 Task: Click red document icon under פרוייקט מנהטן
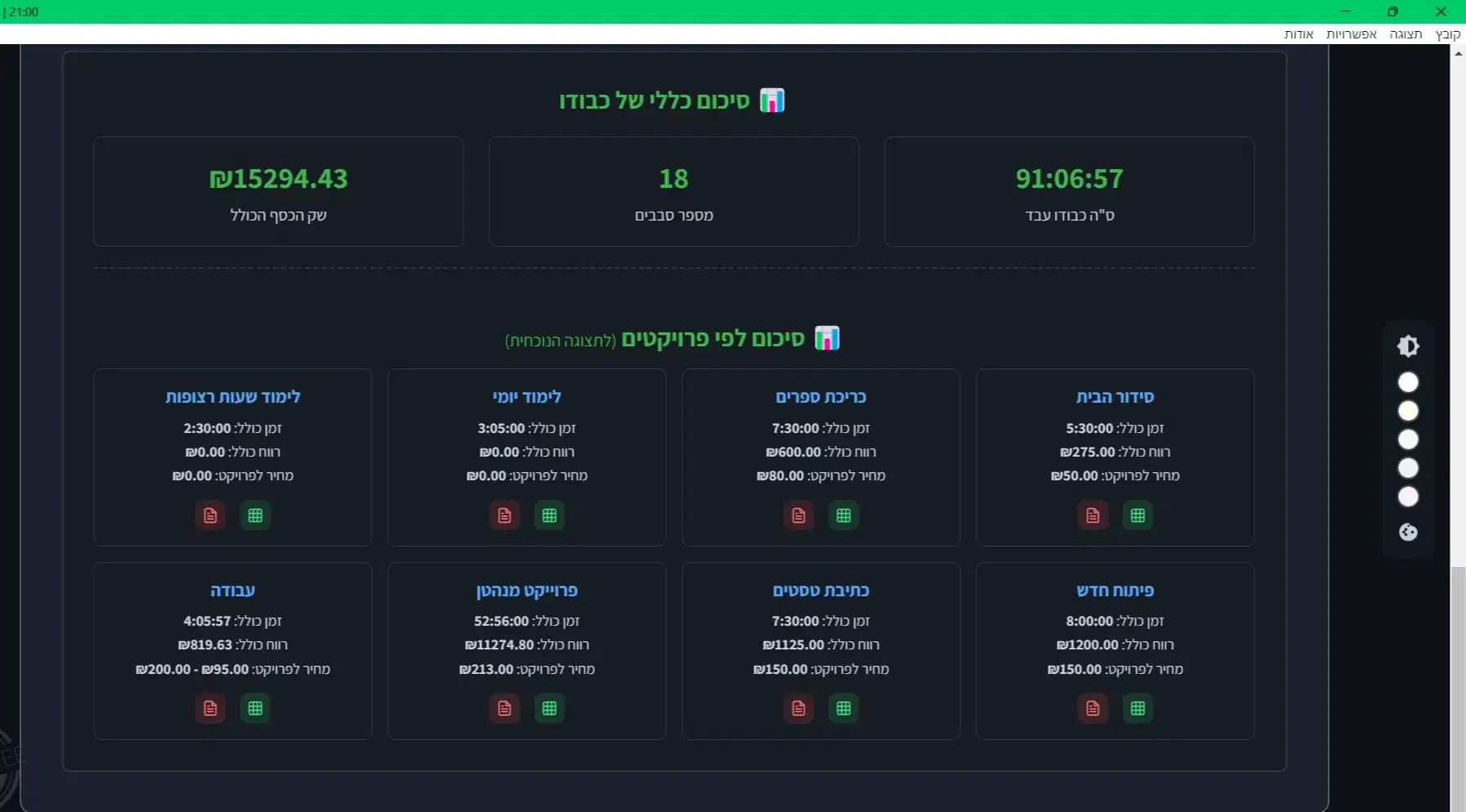504,708
